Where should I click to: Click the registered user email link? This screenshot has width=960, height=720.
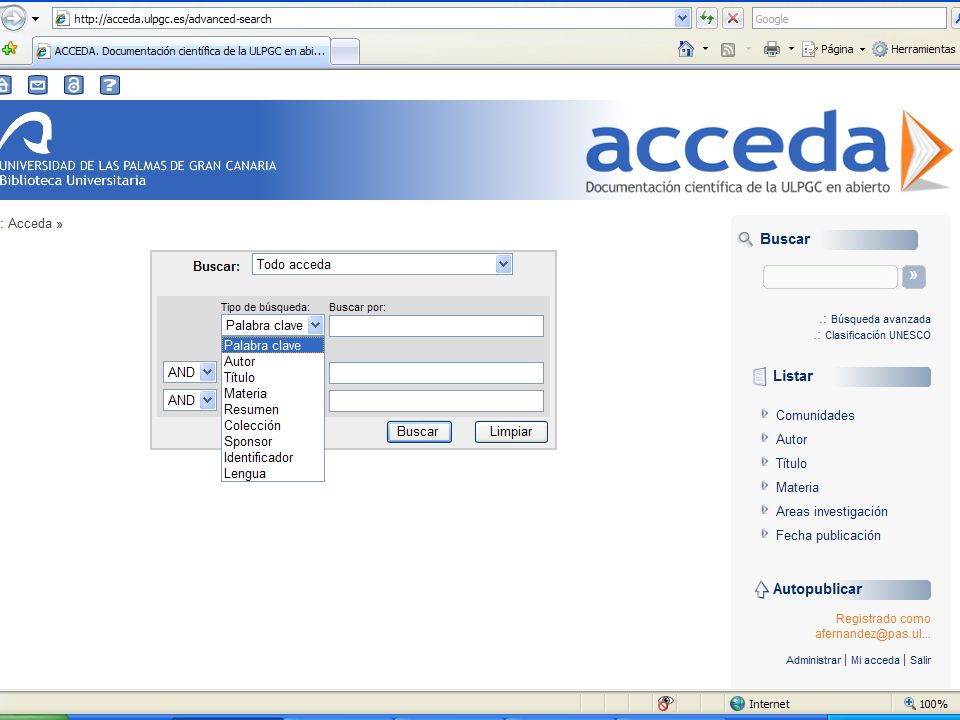coord(872,634)
